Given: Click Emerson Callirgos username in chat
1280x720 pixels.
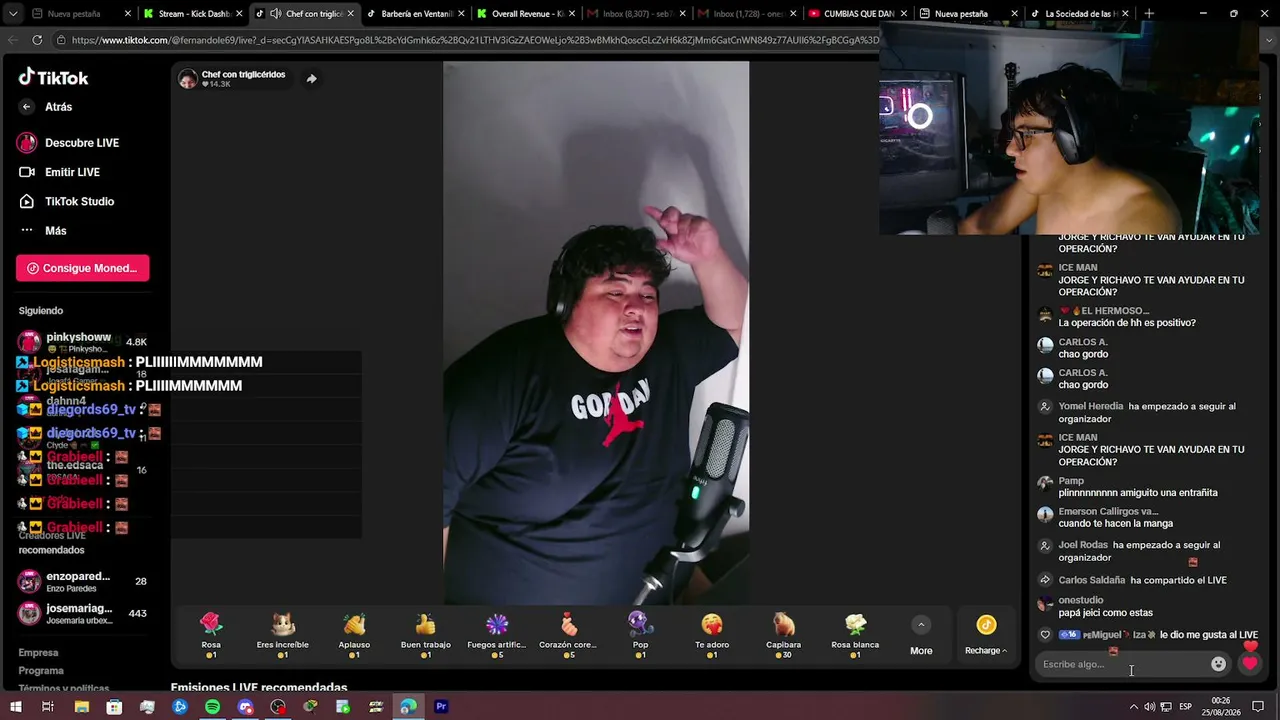Looking at the screenshot, I should [1108, 512].
